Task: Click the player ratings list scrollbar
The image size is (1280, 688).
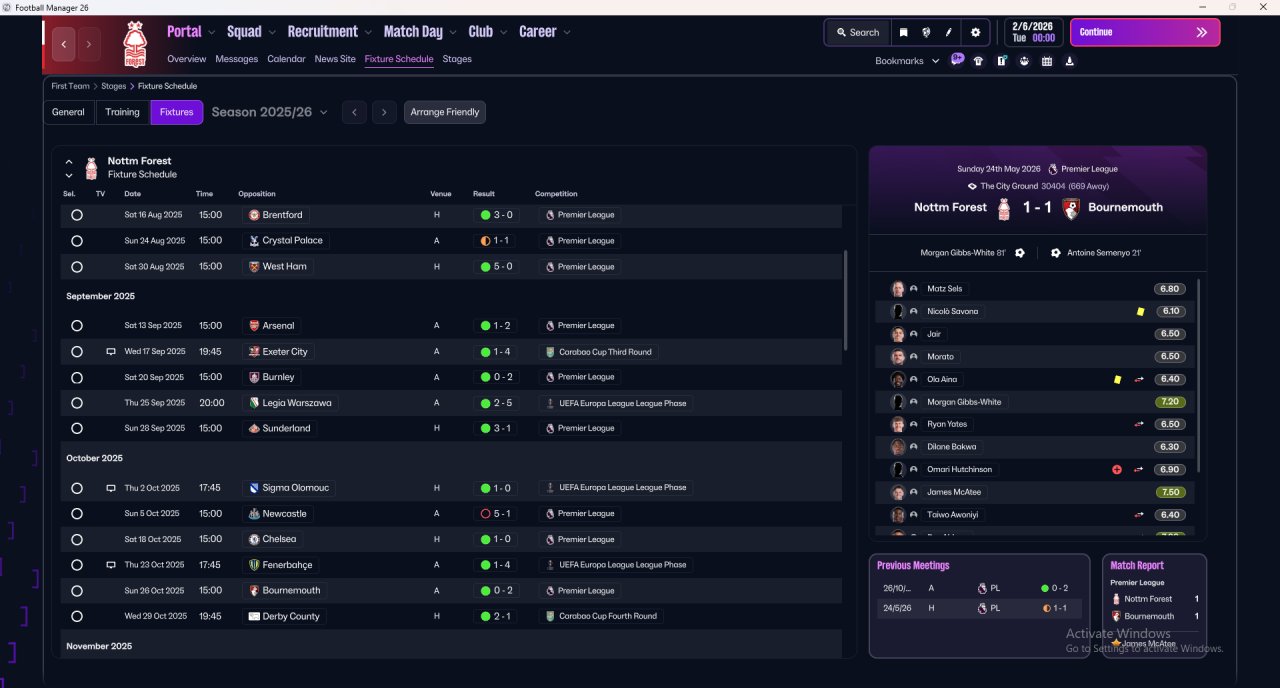Action: pyautogui.click(x=1198, y=375)
